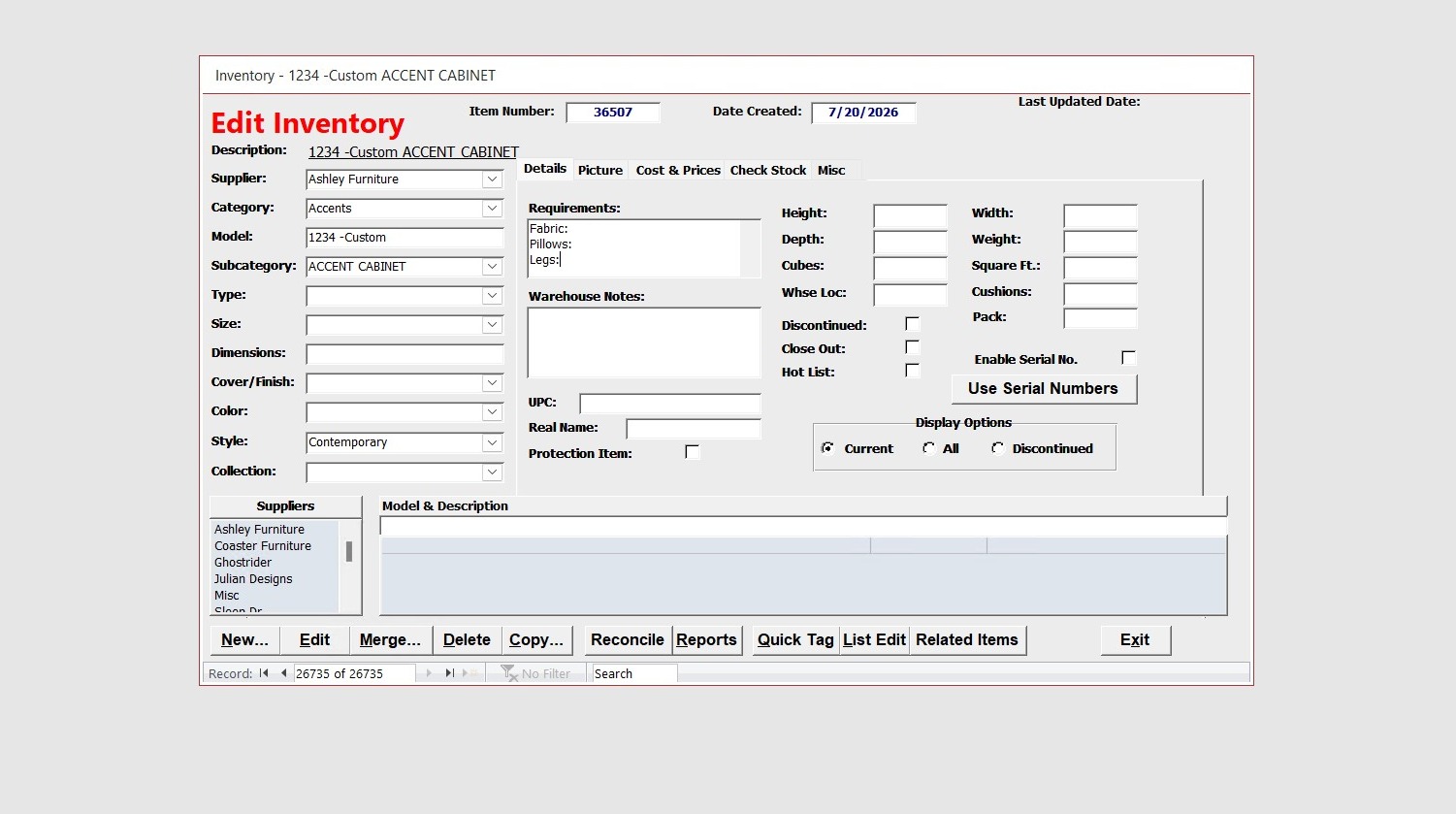This screenshot has height=814, width=1456.
Task: Select the All display option
Action: [928, 448]
